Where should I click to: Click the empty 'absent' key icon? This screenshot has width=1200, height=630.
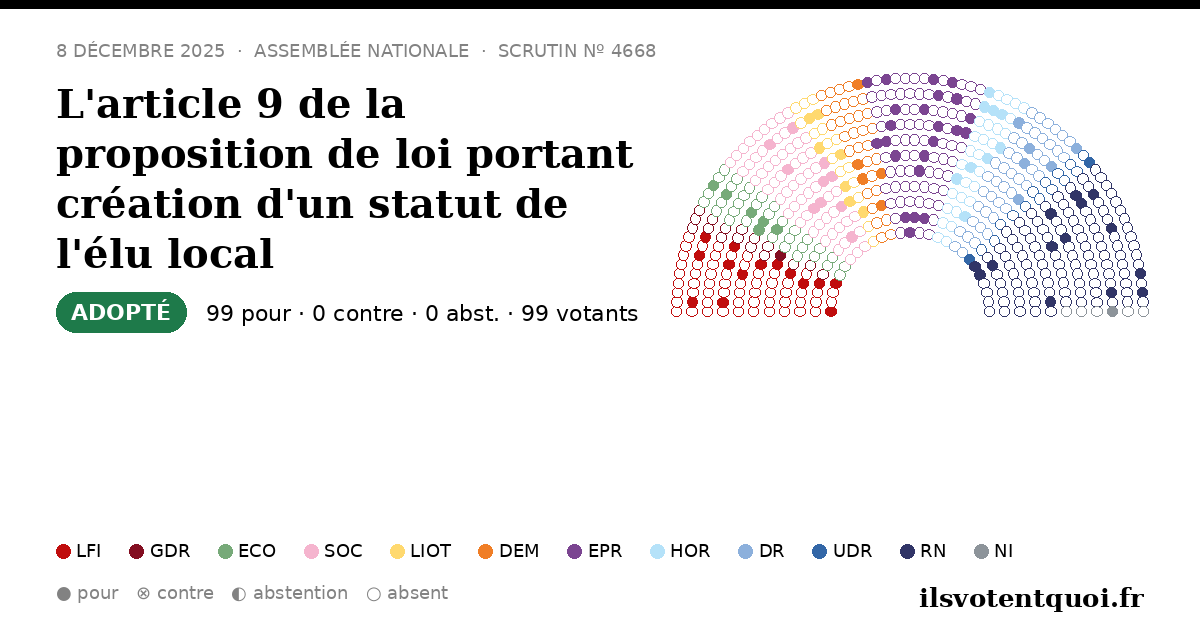[x=374, y=593]
